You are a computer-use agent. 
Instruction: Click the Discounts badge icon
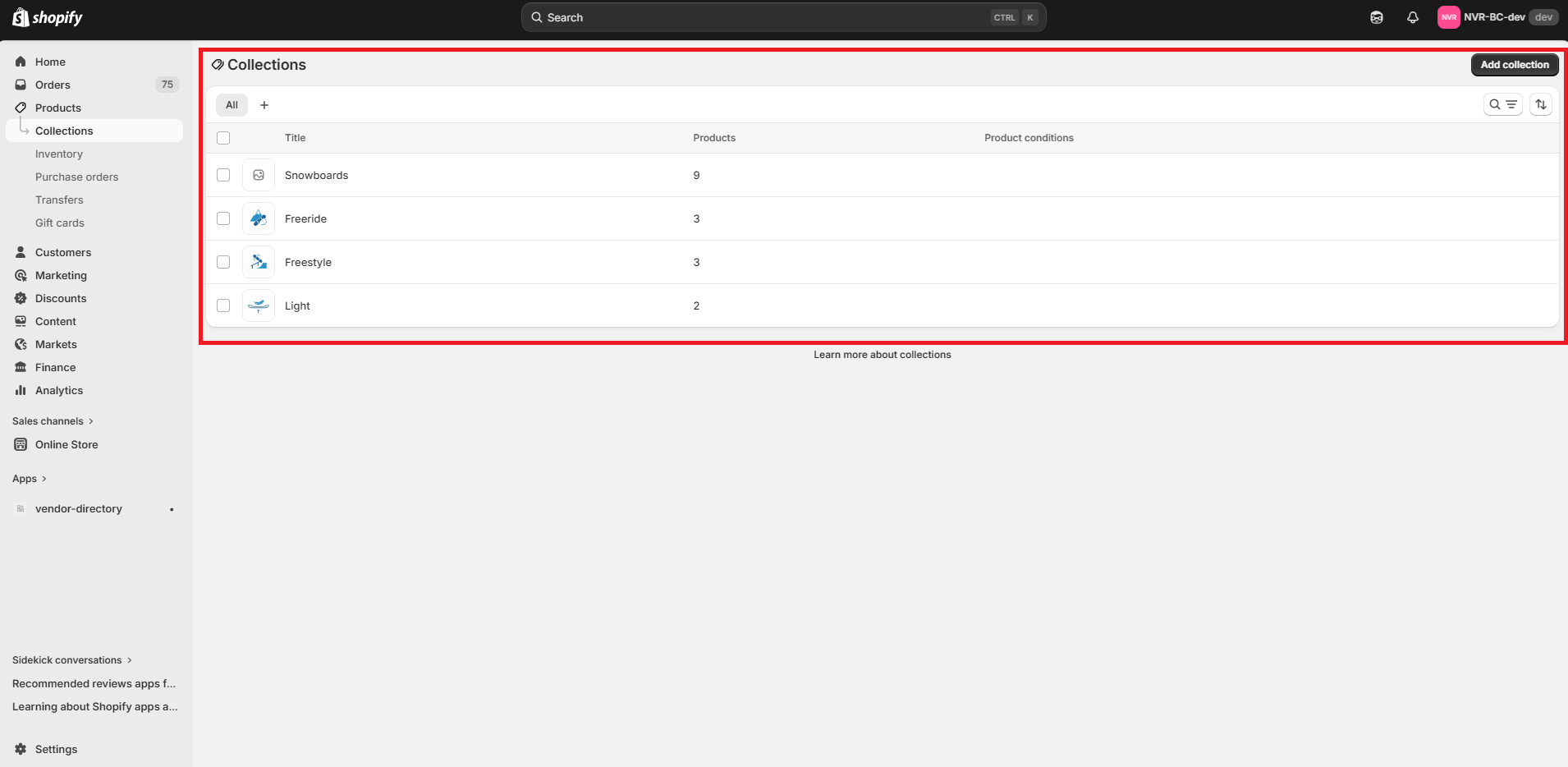click(21, 298)
